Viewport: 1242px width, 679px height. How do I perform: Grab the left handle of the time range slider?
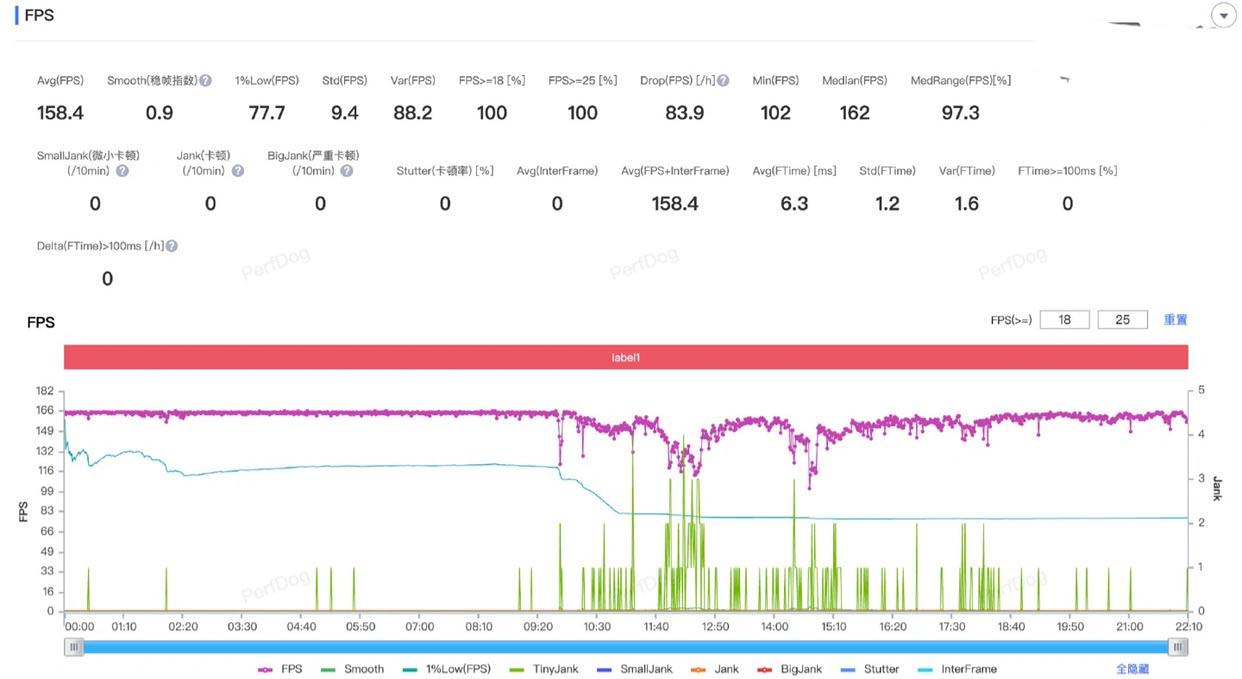pyautogui.click(x=73, y=647)
